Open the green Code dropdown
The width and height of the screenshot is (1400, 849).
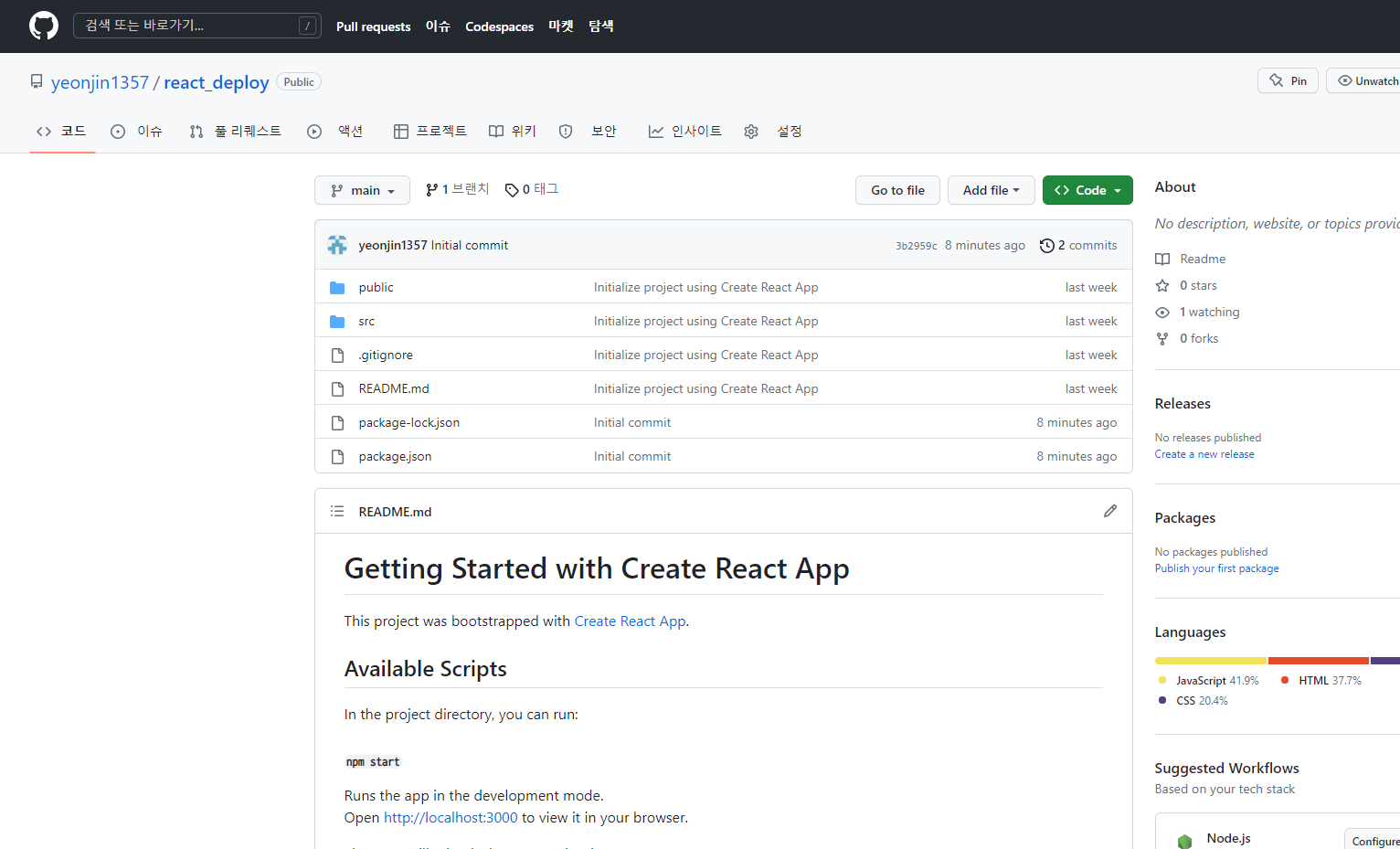1087,190
